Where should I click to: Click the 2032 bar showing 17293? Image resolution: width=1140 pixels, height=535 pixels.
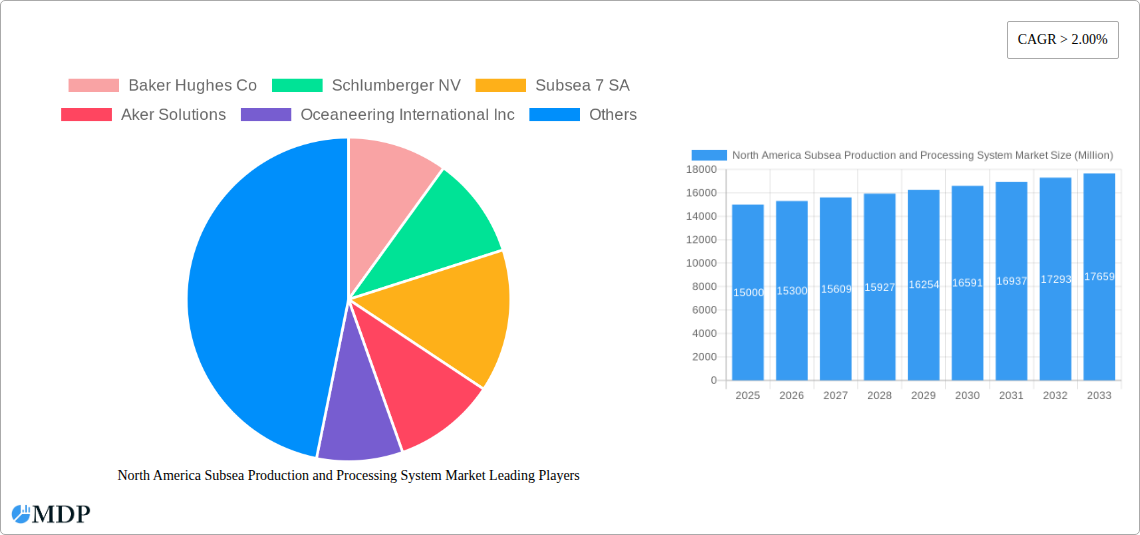pos(1055,278)
